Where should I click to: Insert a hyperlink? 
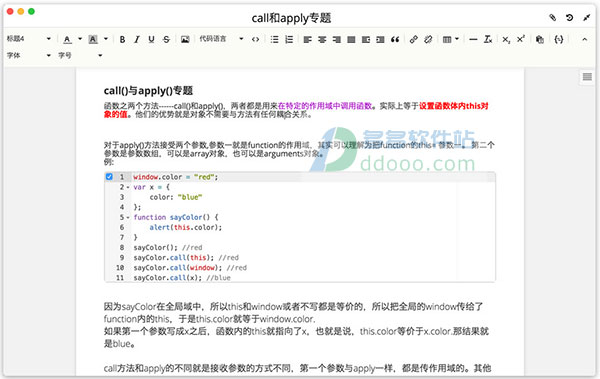pos(414,39)
